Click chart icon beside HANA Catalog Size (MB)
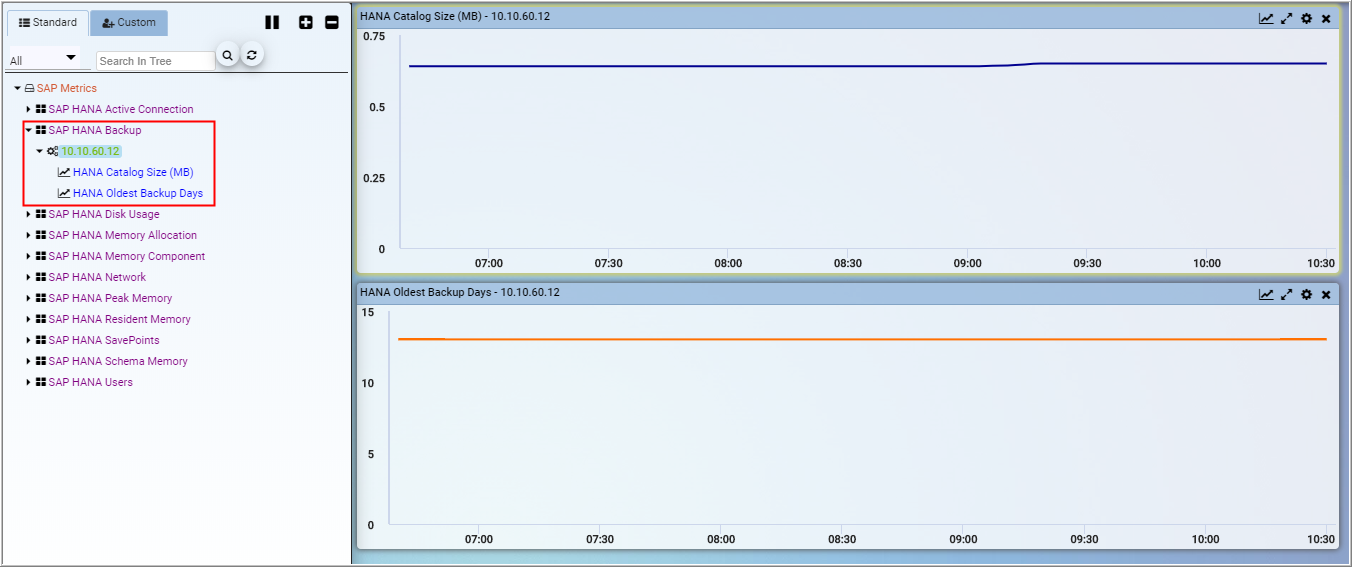The image size is (1352, 567). tap(64, 172)
